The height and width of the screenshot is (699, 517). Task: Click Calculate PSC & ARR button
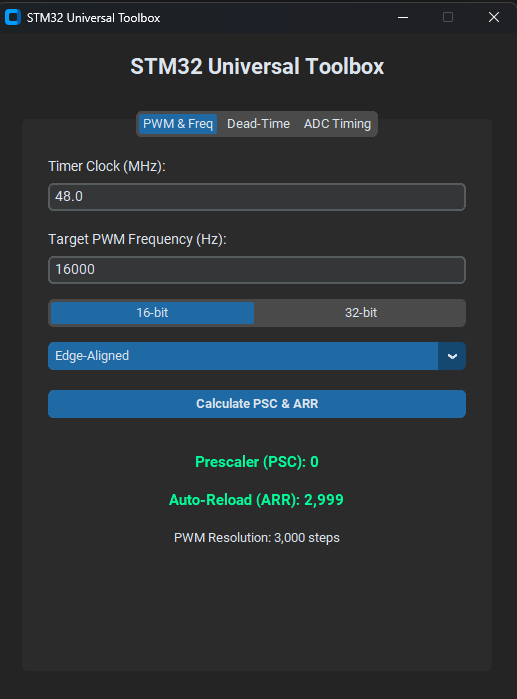pyautogui.click(x=257, y=404)
